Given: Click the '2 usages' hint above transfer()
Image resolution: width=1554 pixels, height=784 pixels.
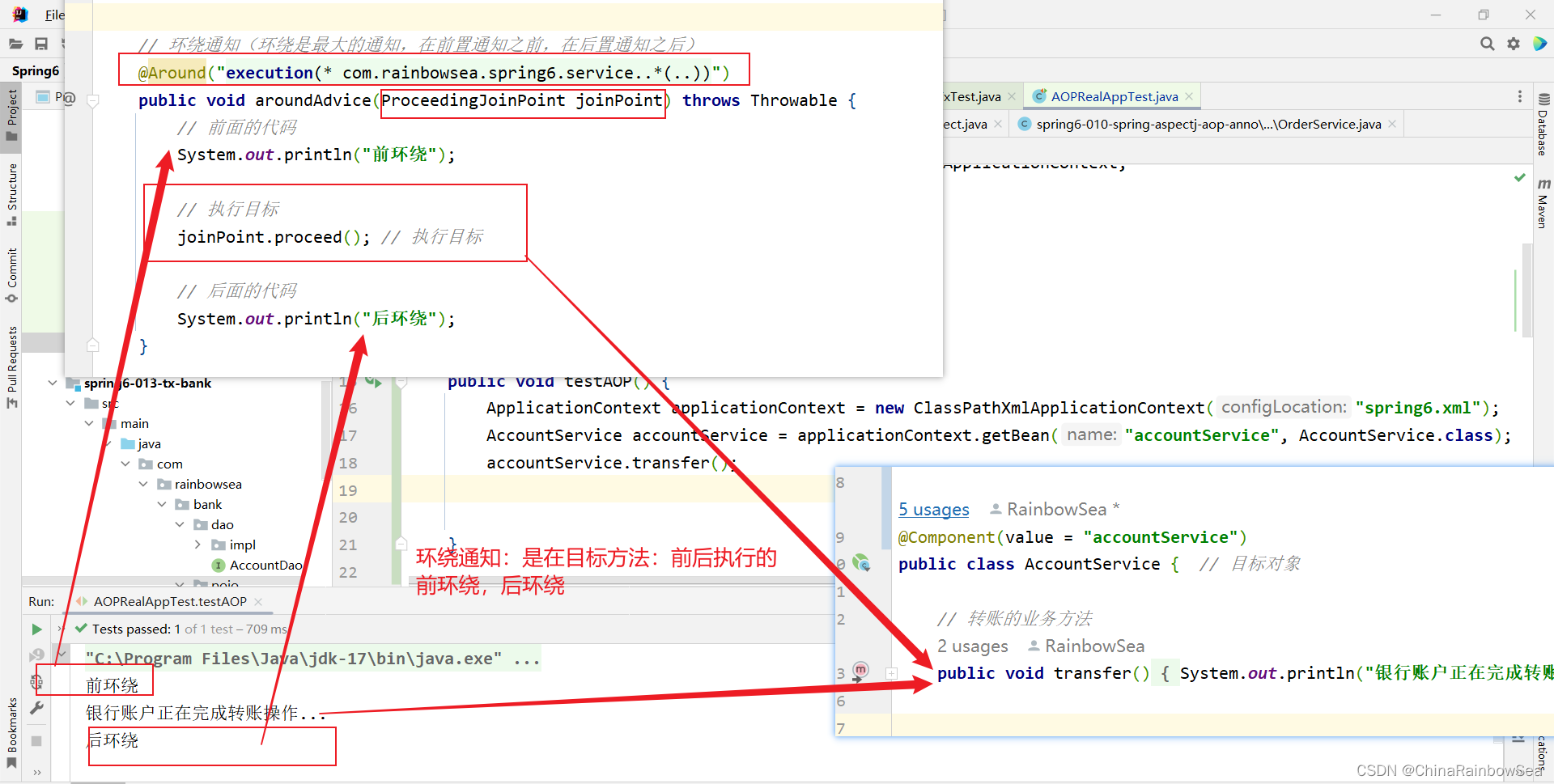Looking at the screenshot, I should [x=972, y=646].
